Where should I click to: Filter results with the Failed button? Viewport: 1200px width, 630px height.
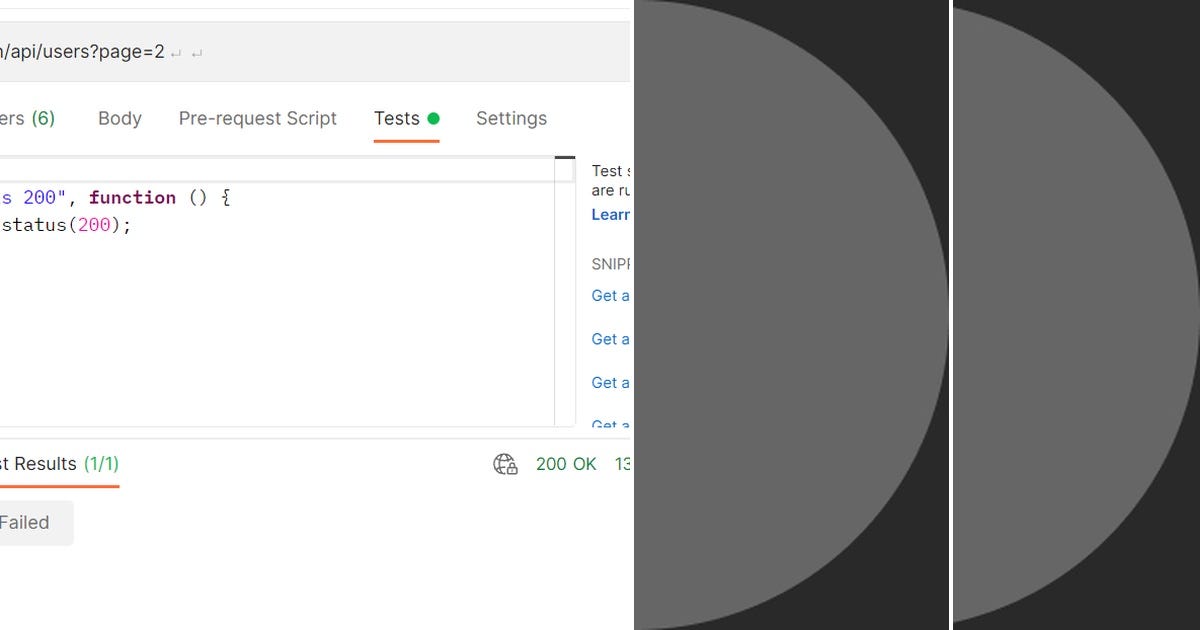tap(25, 522)
